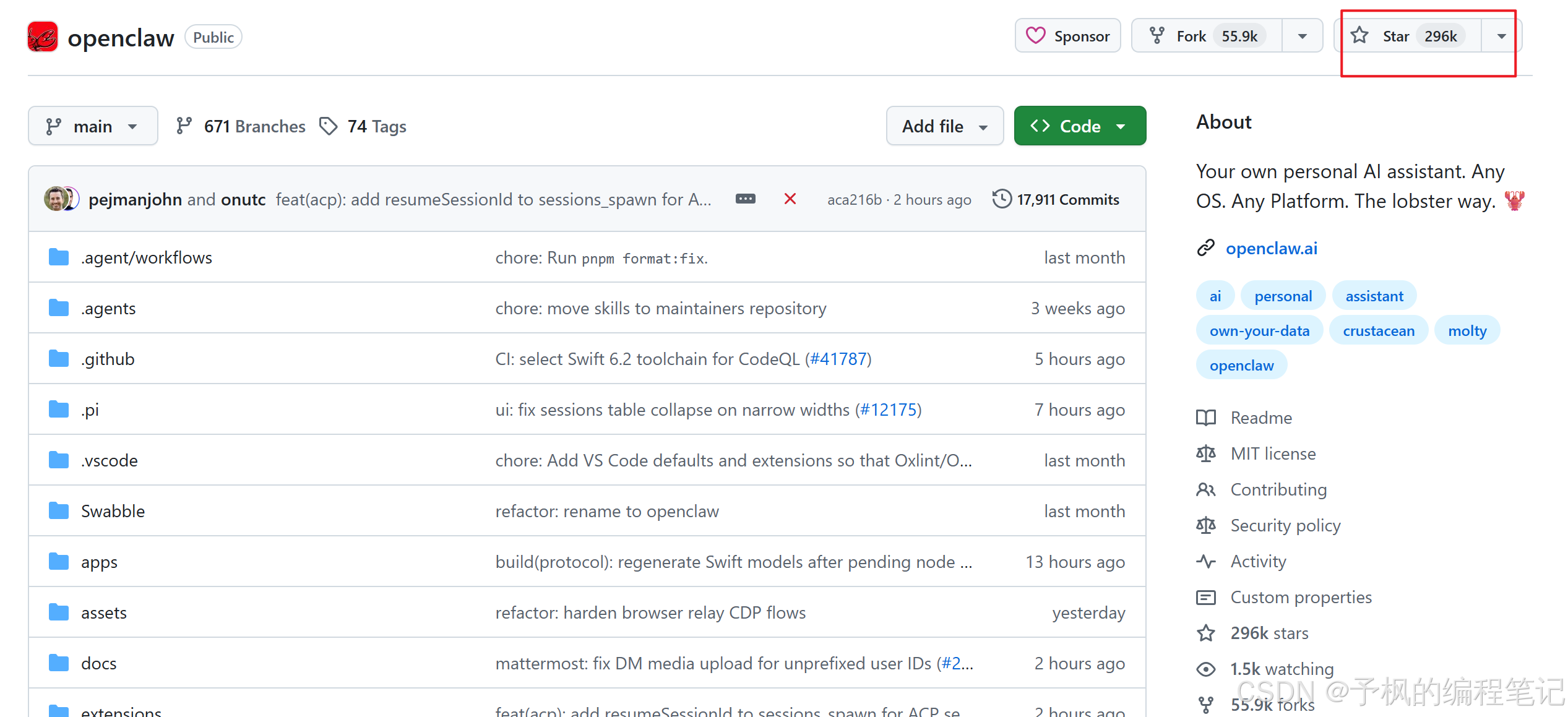This screenshot has height=717, width=1568.
Task: Jump to Readme section
Action: coord(1260,418)
